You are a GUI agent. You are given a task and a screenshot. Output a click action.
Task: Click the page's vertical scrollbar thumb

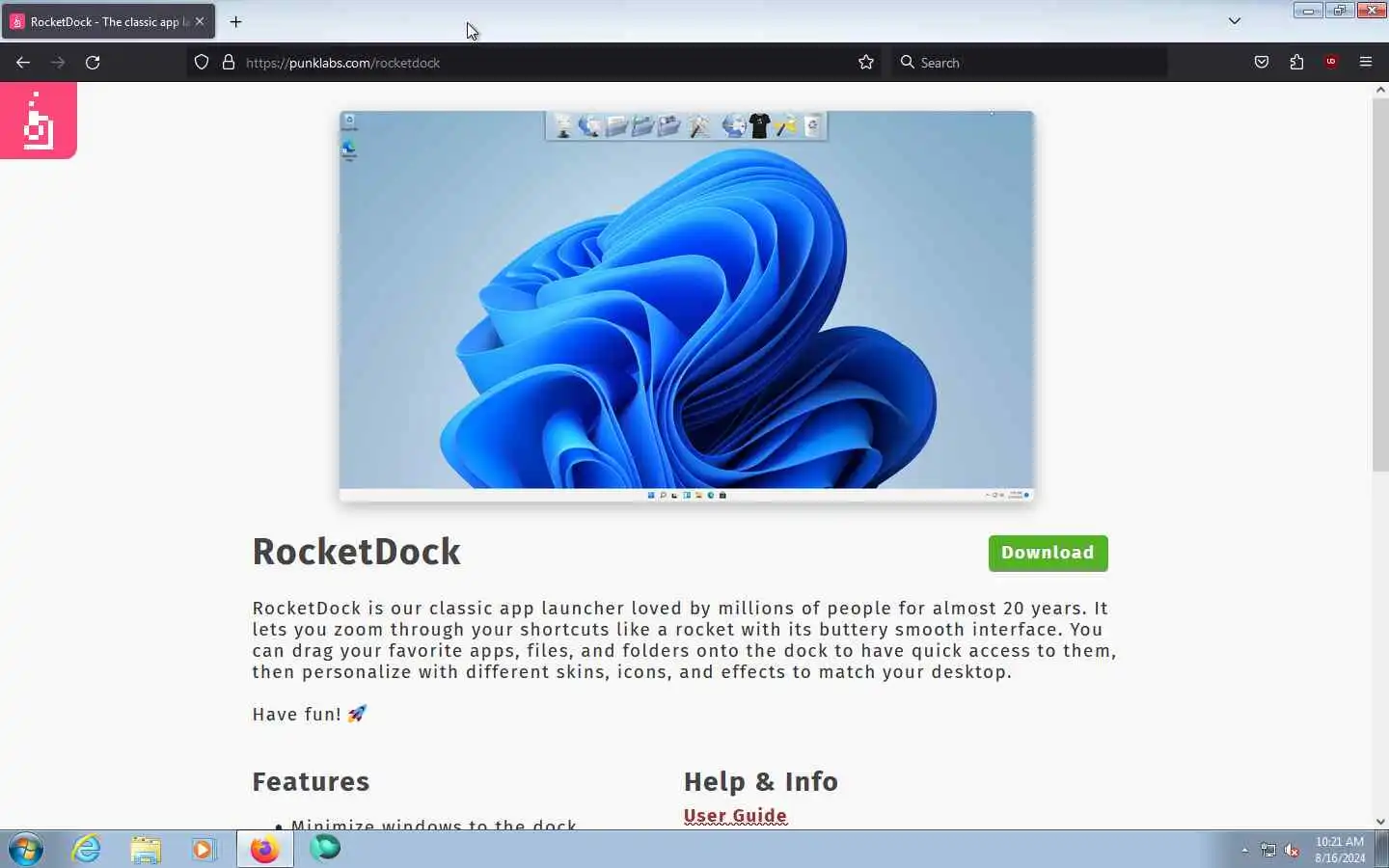click(1380, 285)
